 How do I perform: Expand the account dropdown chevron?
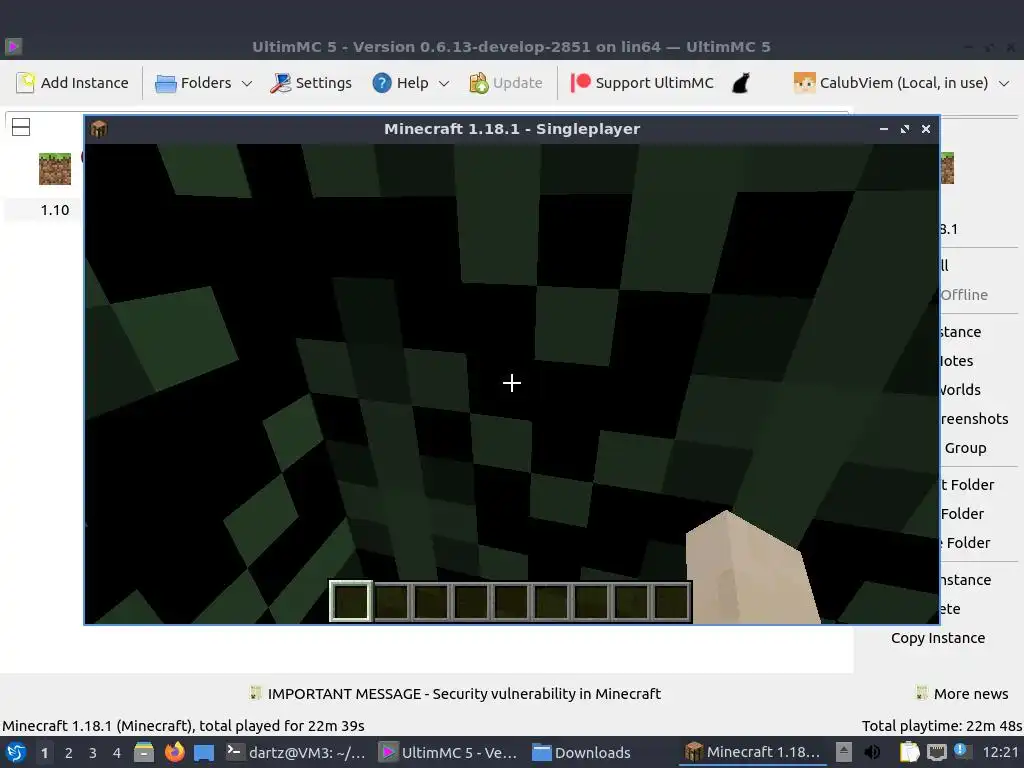click(1004, 84)
